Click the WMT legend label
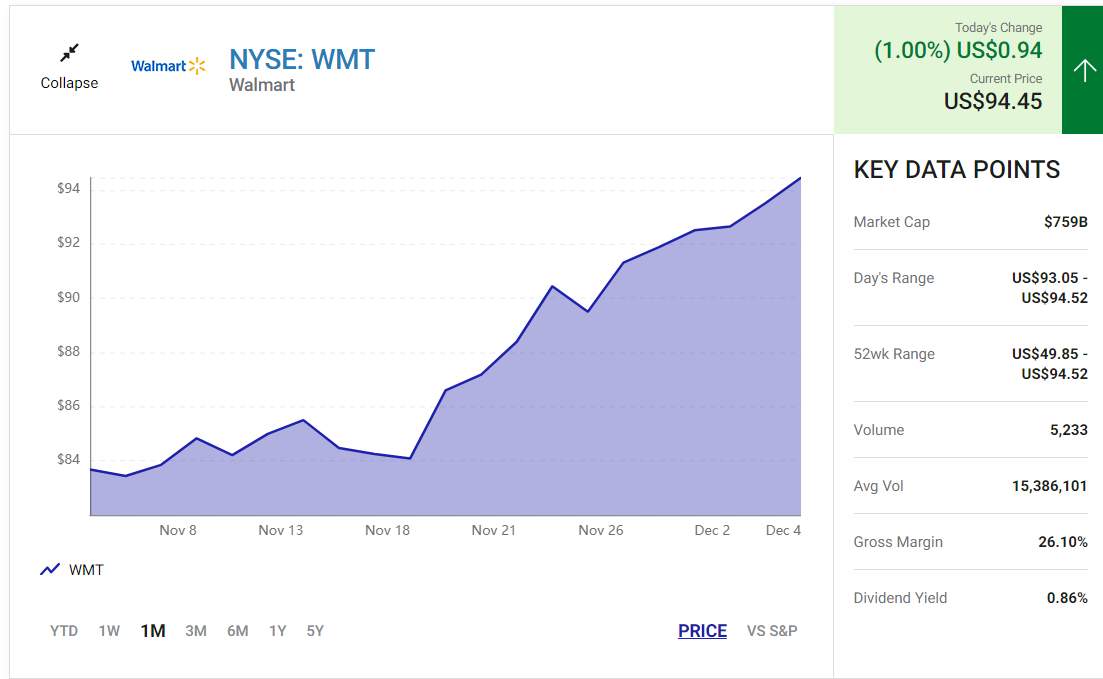This screenshot has height=679, width=1103. [86, 570]
